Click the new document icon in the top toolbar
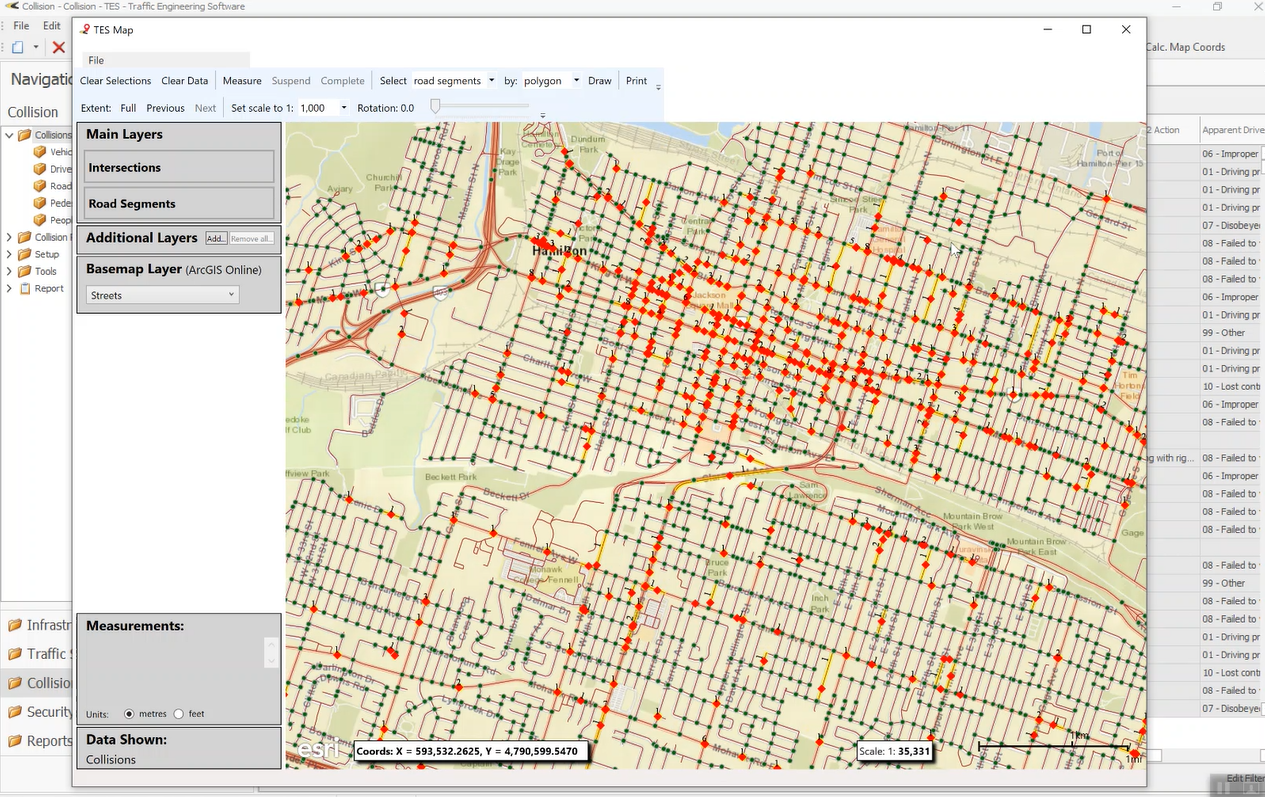This screenshot has height=797, width=1265. [18, 47]
